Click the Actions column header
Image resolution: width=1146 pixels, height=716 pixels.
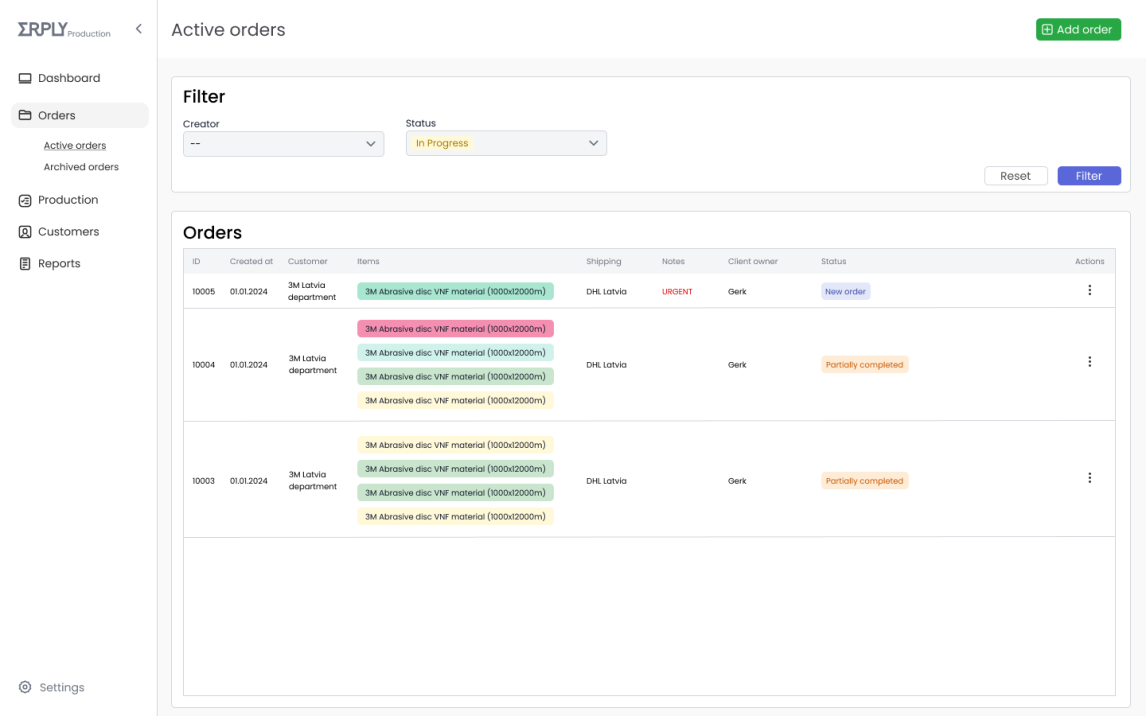pos(1089,262)
